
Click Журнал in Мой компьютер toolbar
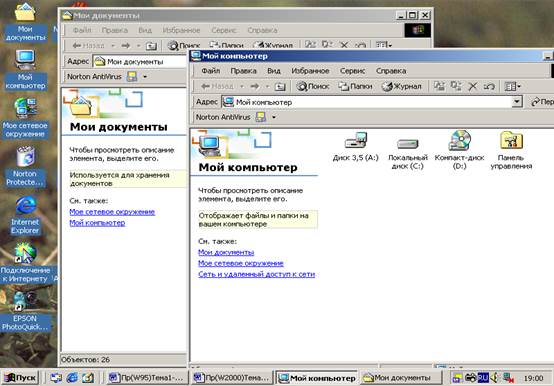pos(402,86)
